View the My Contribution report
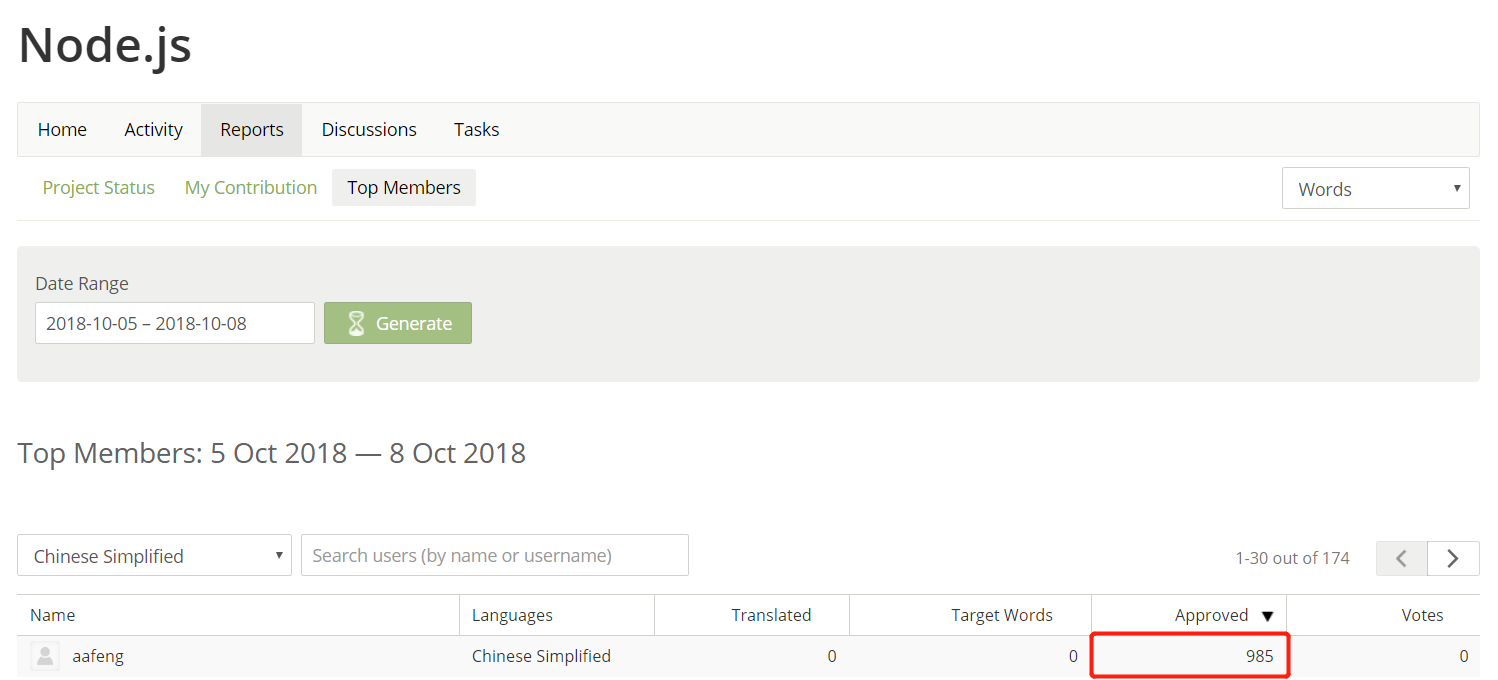This screenshot has width=1498, height=680. tap(251, 188)
